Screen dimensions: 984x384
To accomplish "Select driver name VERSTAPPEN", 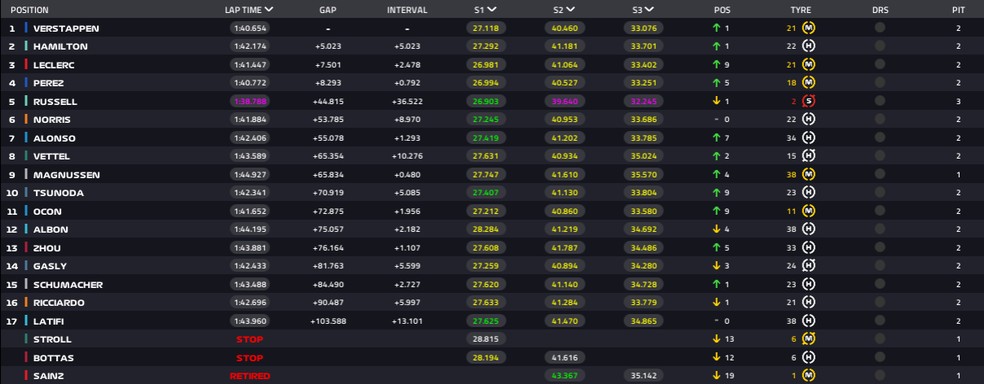I will point(66,28).
